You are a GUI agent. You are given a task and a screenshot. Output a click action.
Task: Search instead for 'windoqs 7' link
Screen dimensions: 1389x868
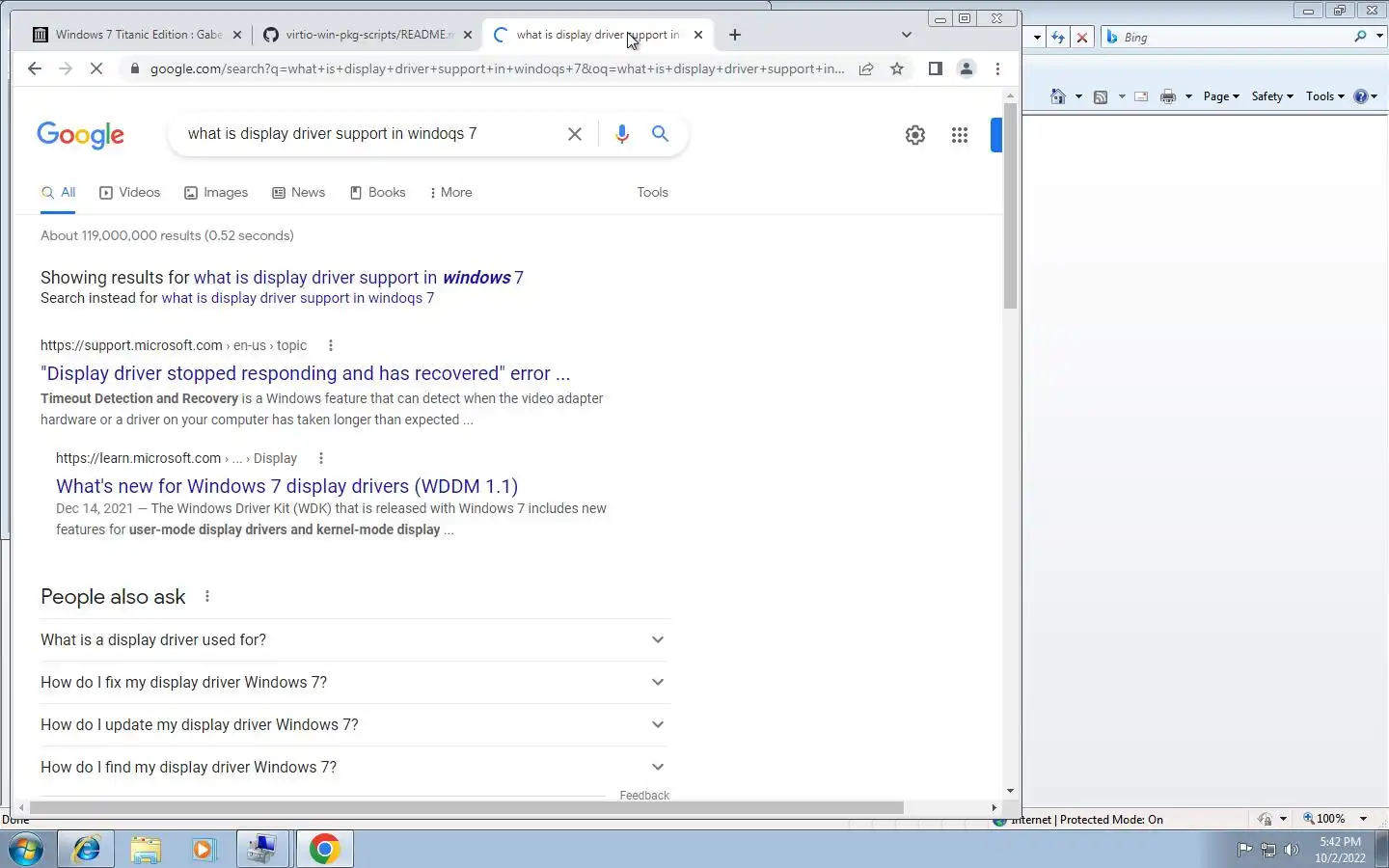pyautogui.click(x=298, y=298)
